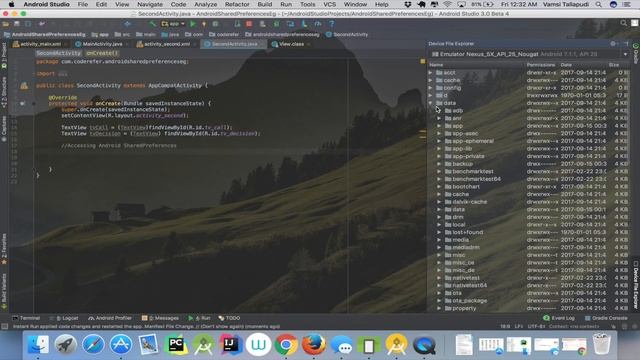Screen dimensions: 640x360
Task: Open Trash in the Dock
Action: tap(601, 345)
